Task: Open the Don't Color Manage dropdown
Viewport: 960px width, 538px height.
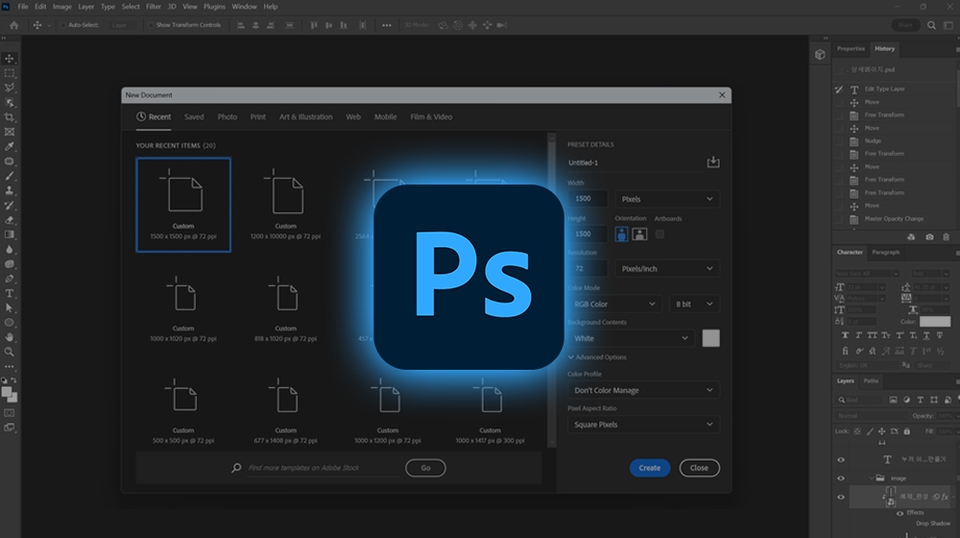Action: click(x=643, y=390)
